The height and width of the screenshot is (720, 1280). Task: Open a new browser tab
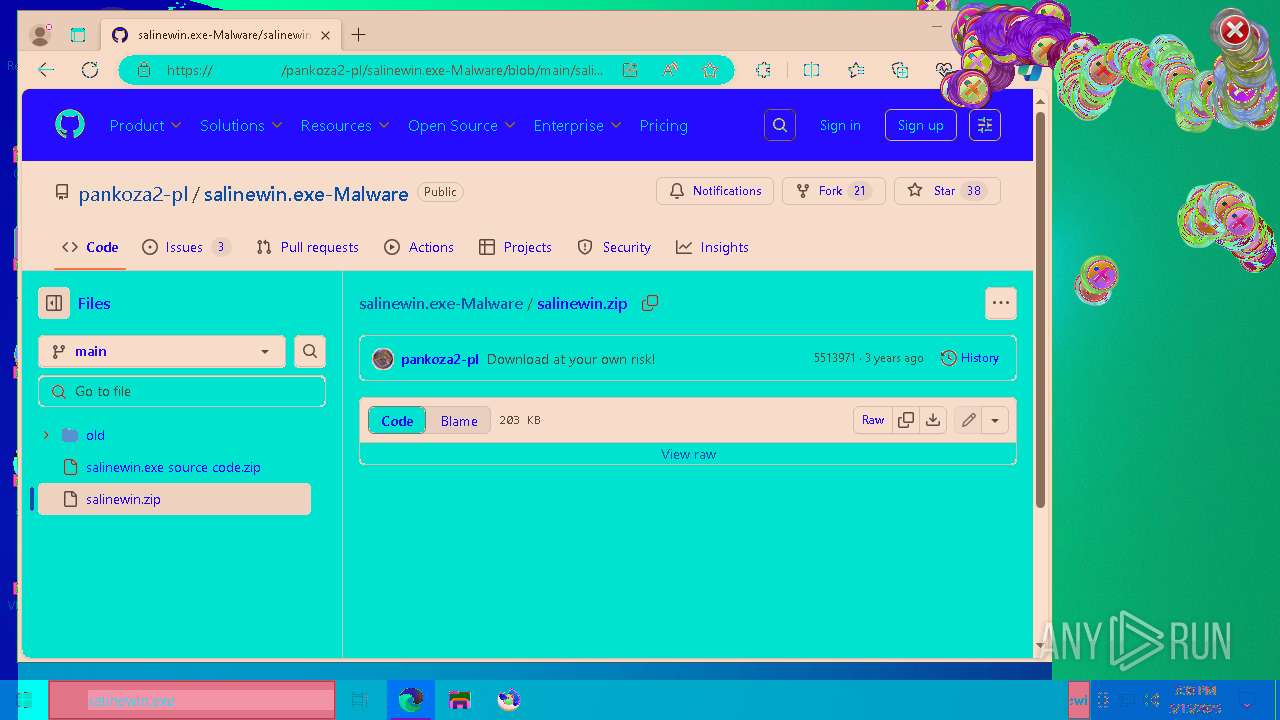[x=358, y=35]
